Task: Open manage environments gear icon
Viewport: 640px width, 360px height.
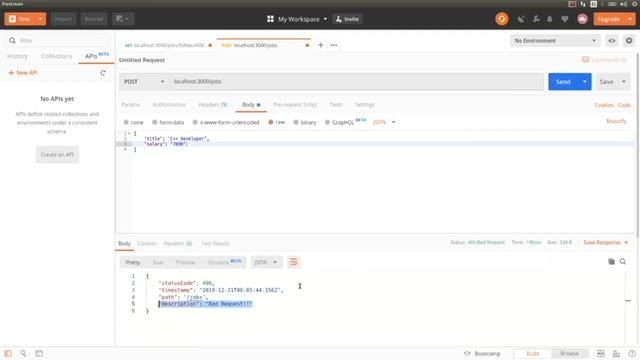Action: 629,40
